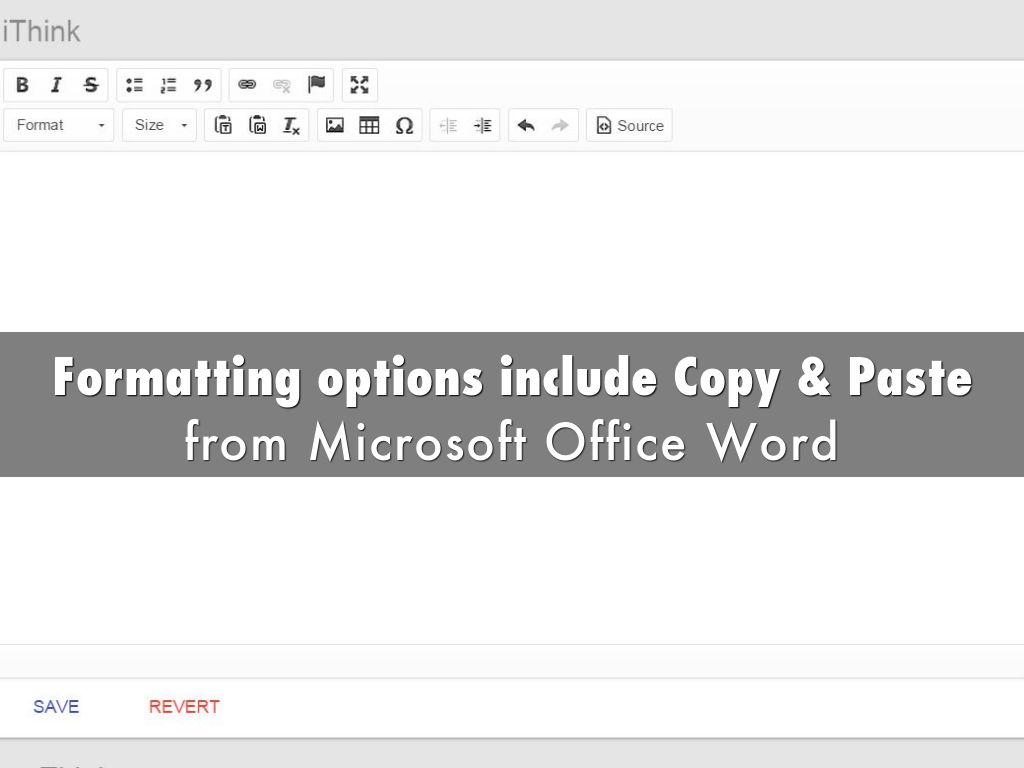Insert a bulleted list
The height and width of the screenshot is (768, 1024).
click(x=135, y=85)
